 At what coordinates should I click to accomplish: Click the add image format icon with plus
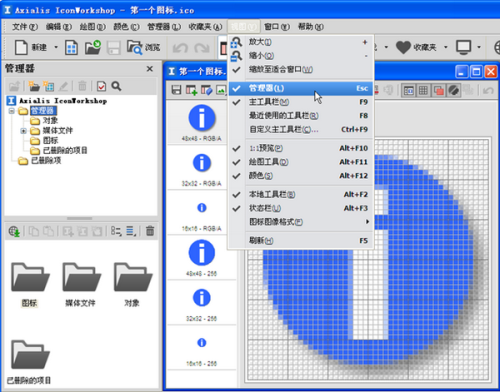192,90
